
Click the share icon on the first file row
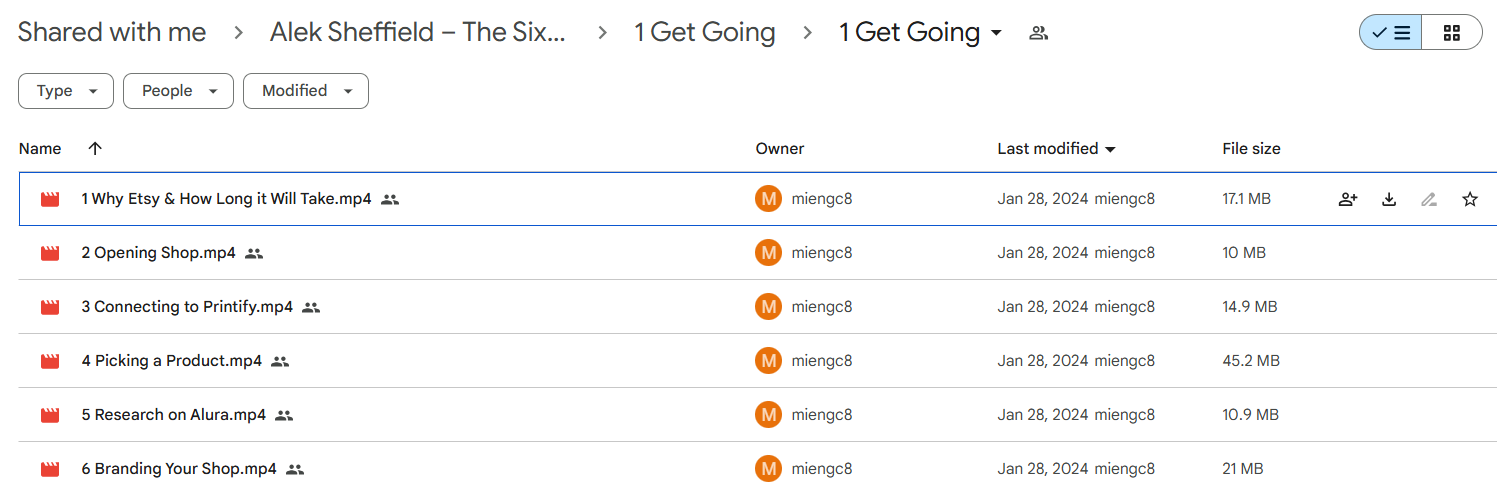1348,199
